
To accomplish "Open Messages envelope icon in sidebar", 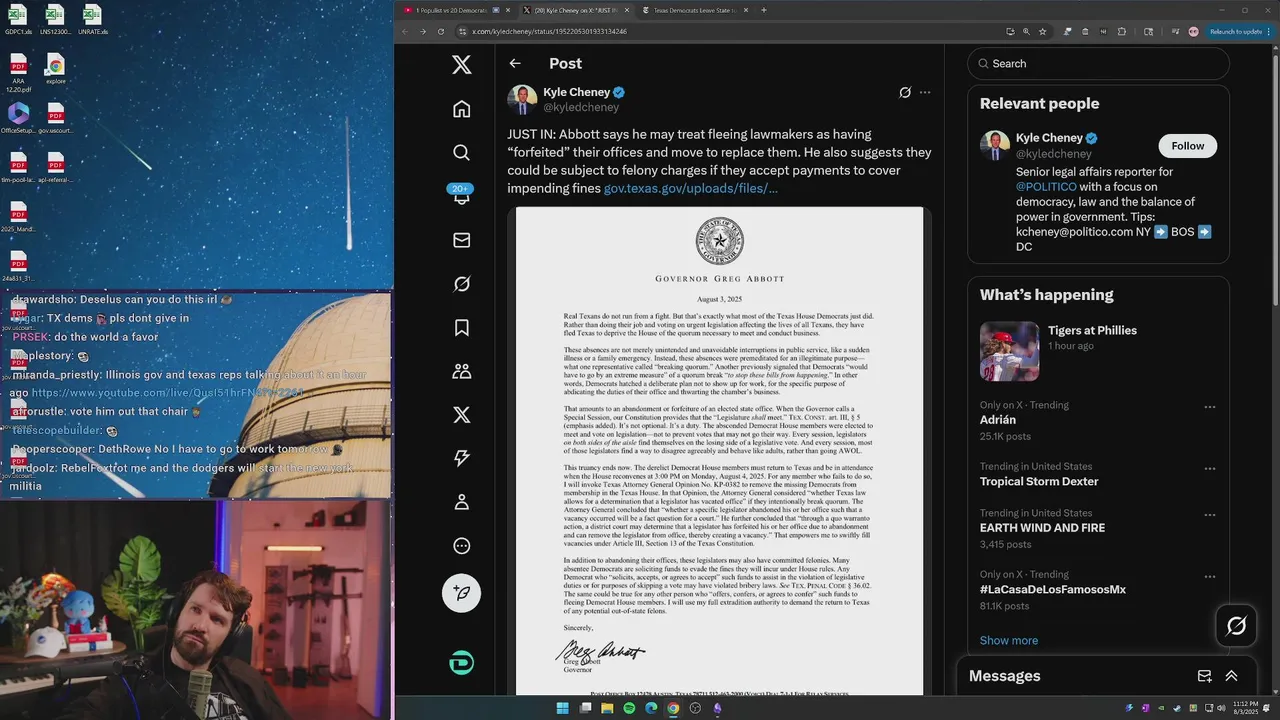I will click(x=461, y=240).
